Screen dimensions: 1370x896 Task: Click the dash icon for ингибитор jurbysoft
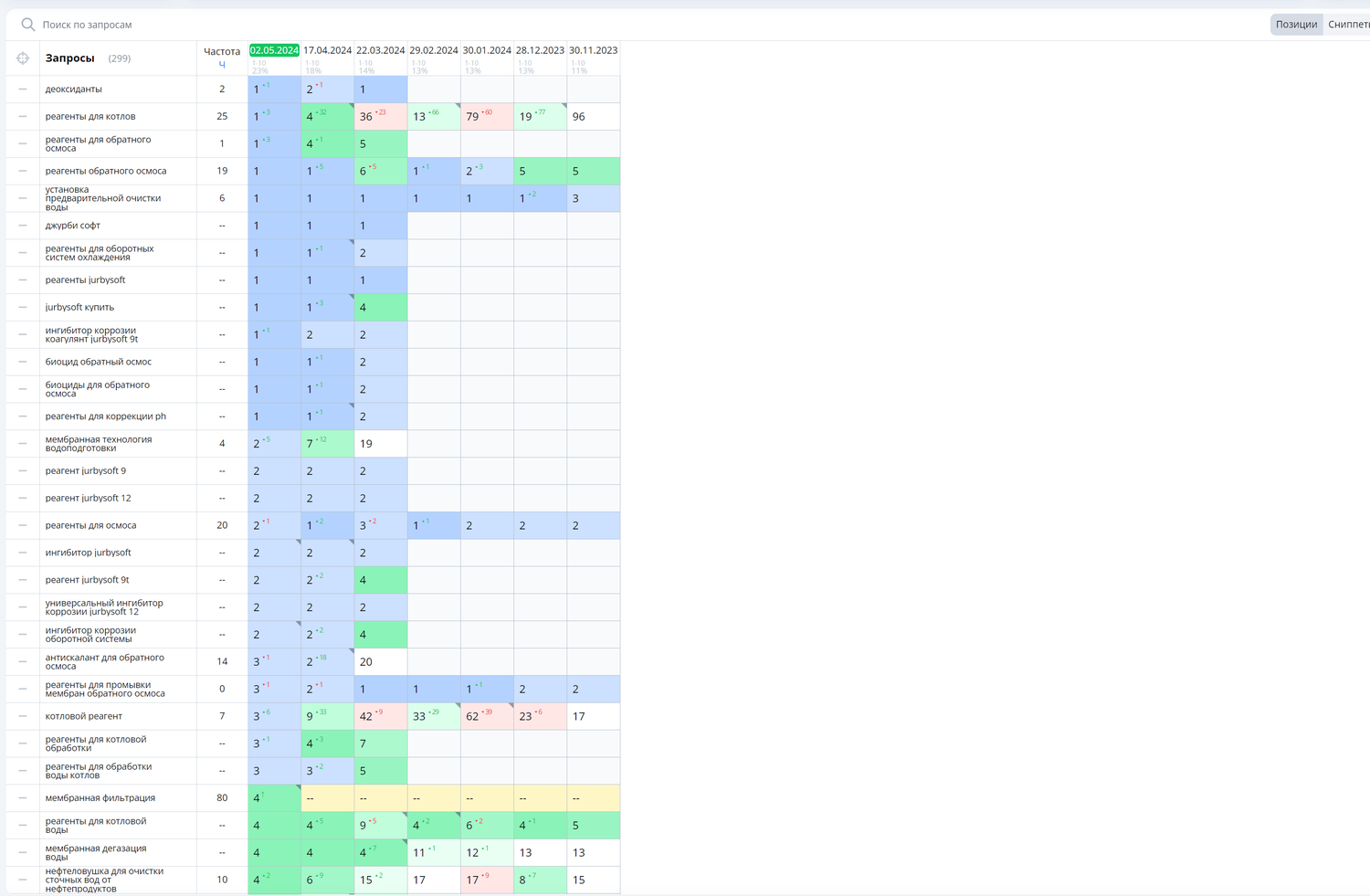23,553
